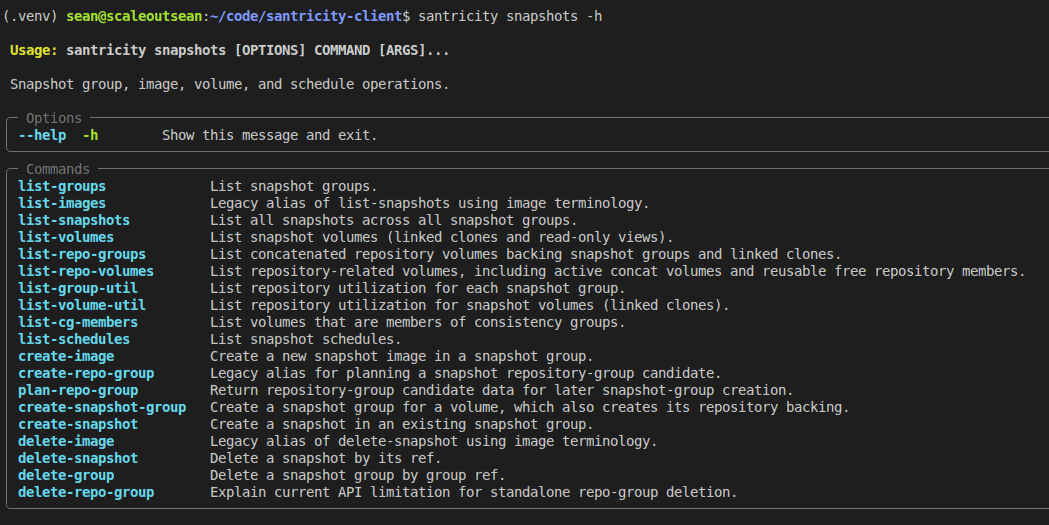Click the sean@scaleoutsean prompt text
The width and height of the screenshot is (1049, 525).
coord(134,16)
